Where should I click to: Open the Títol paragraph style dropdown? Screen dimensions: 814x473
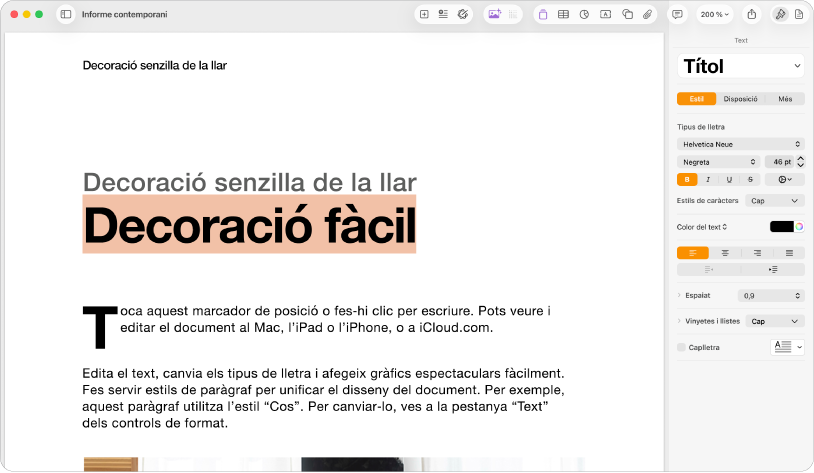coord(741,66)
